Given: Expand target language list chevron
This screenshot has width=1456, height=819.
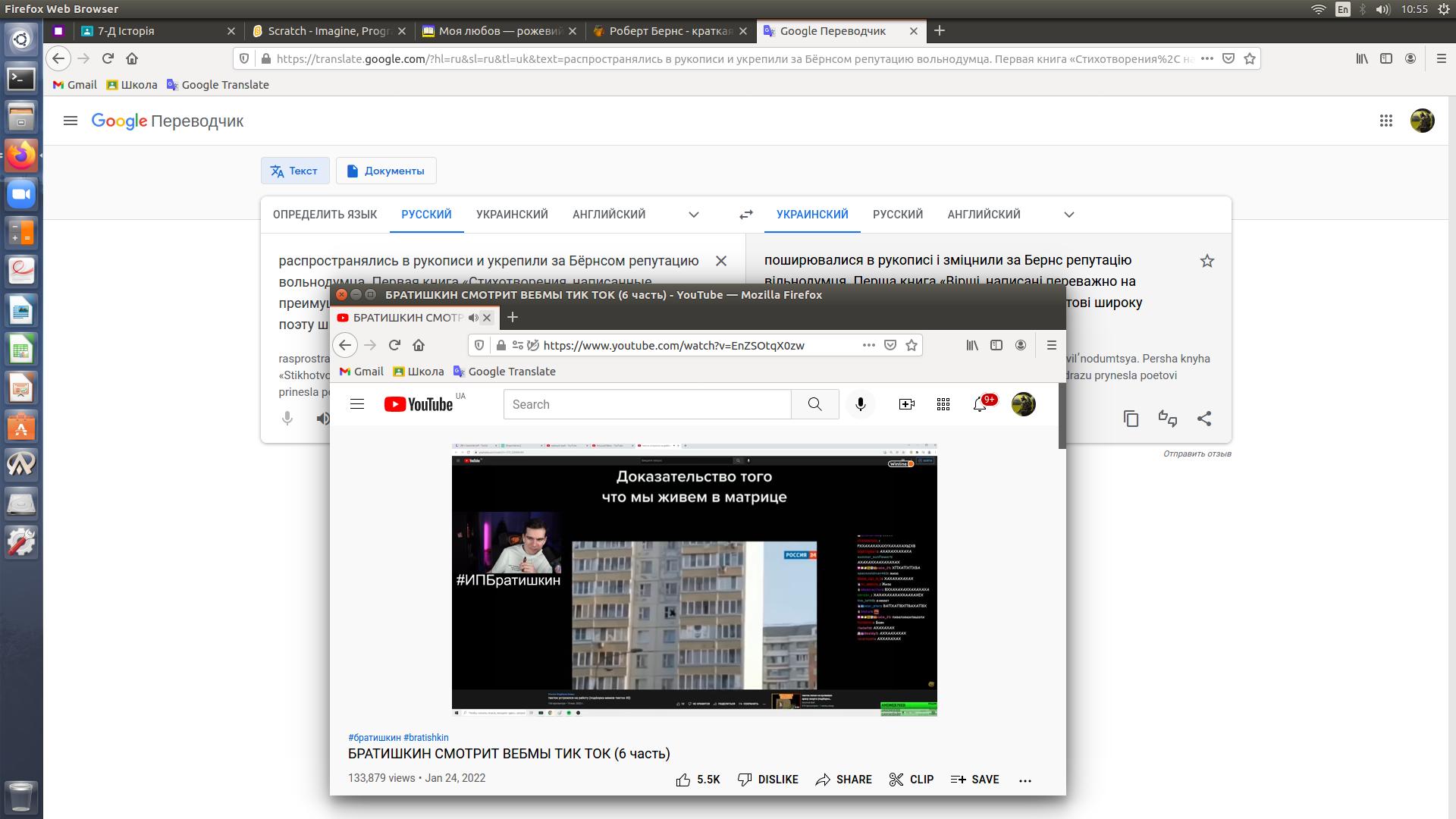Looking at the screenshot, I should (x=1069, y=215).
